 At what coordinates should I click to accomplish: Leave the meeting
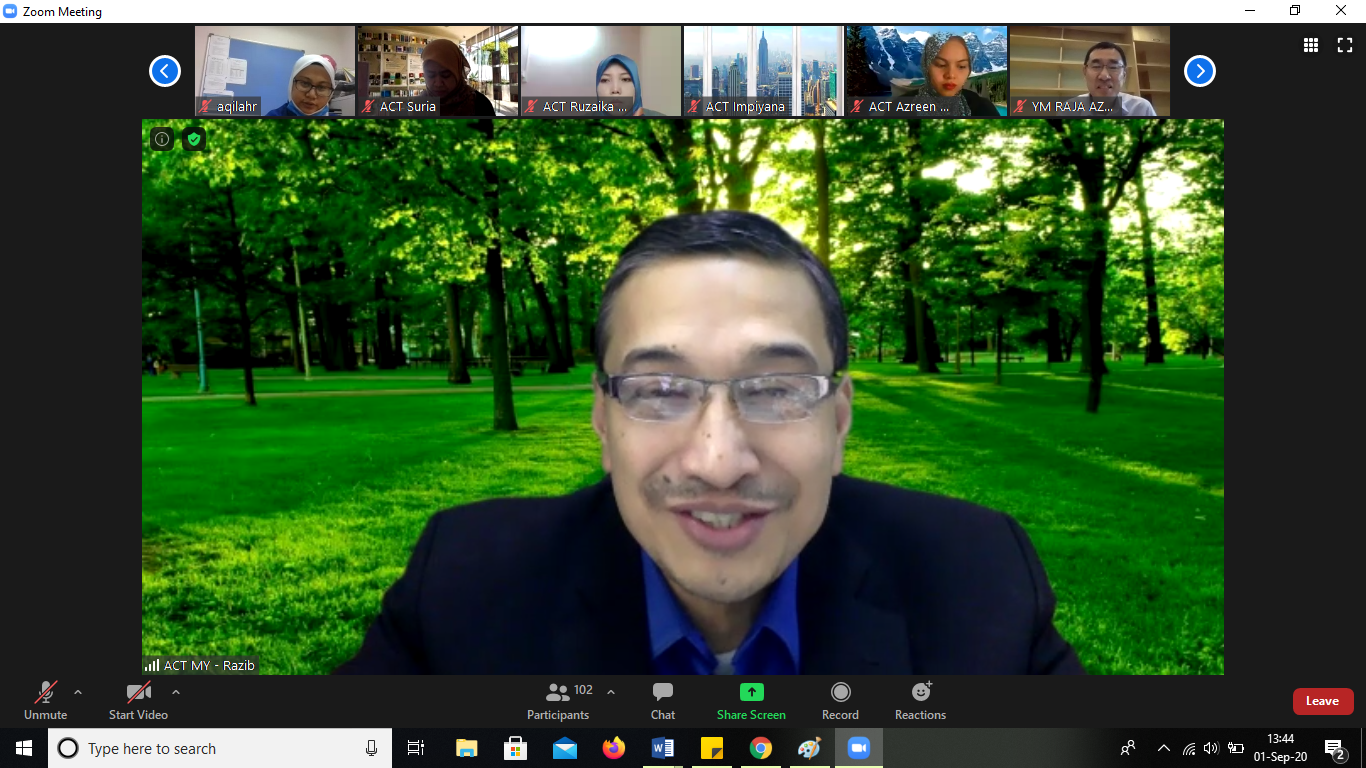point(1322,701)
